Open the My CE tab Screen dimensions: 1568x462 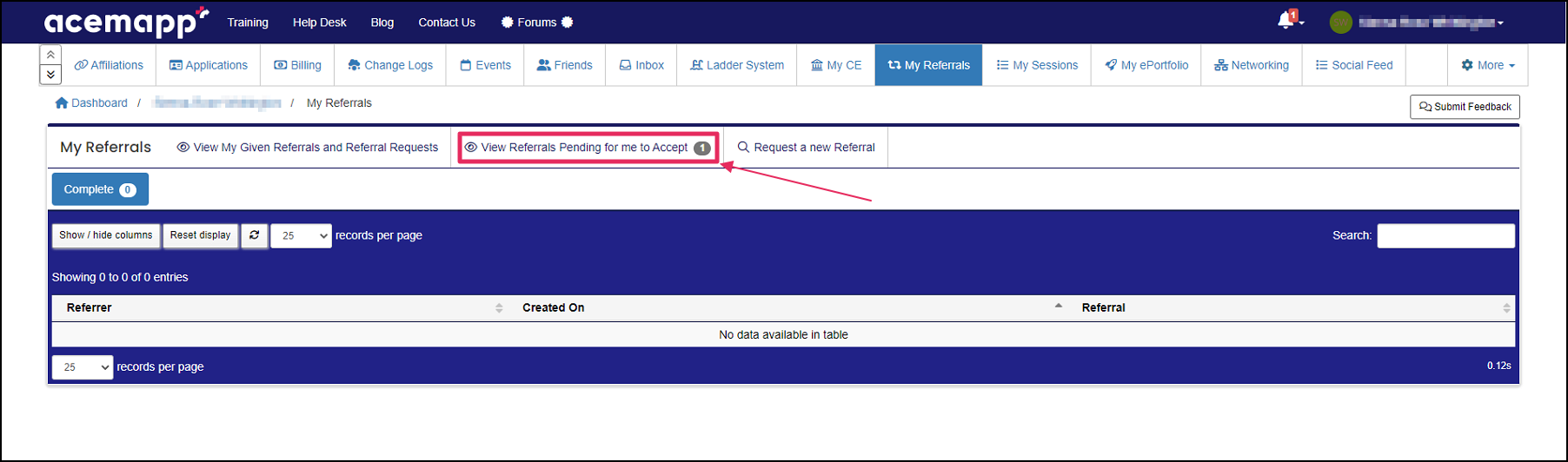pos(836,65)
